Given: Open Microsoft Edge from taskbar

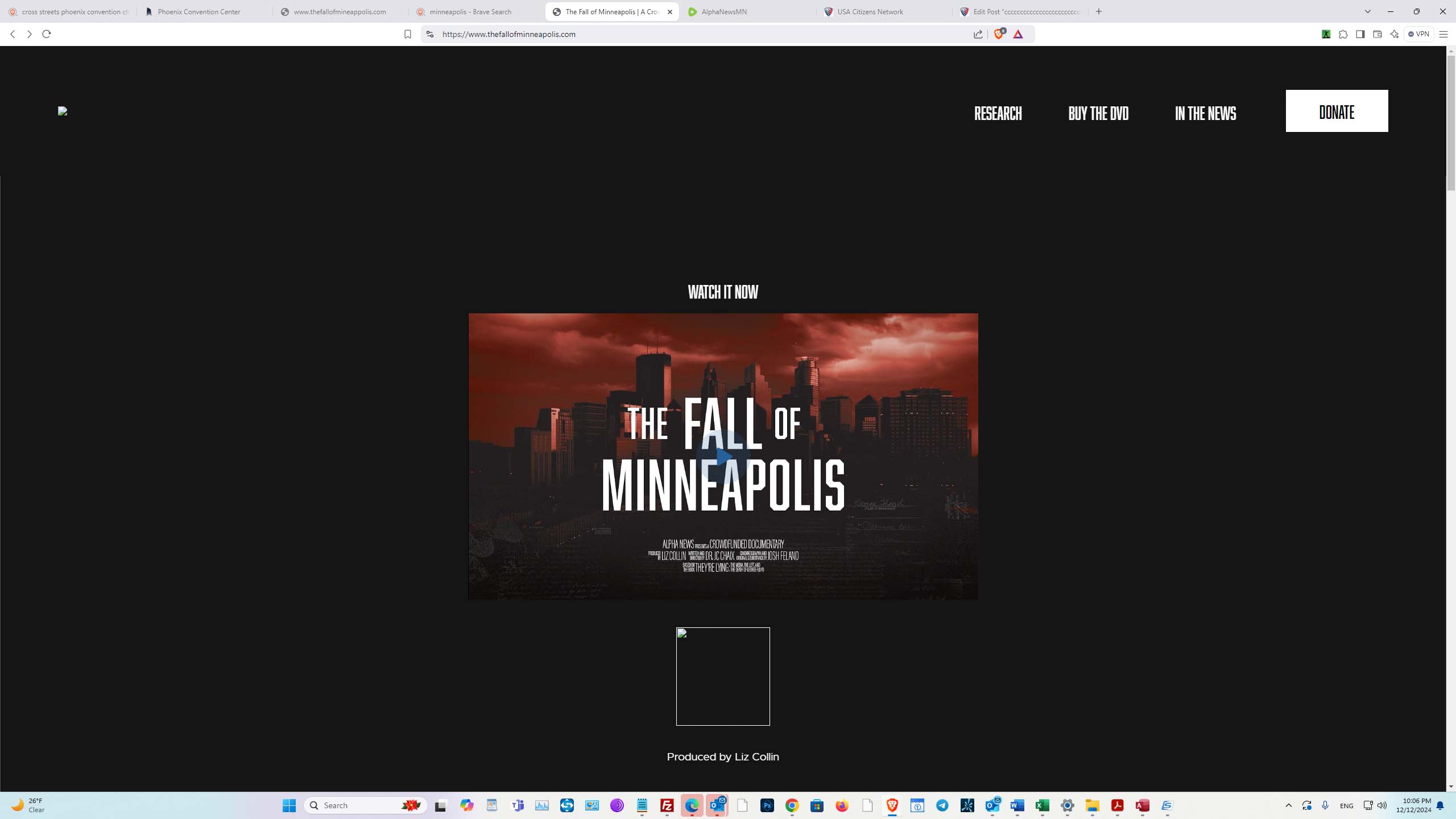Looking at the screenshot, I should (692, 805).
